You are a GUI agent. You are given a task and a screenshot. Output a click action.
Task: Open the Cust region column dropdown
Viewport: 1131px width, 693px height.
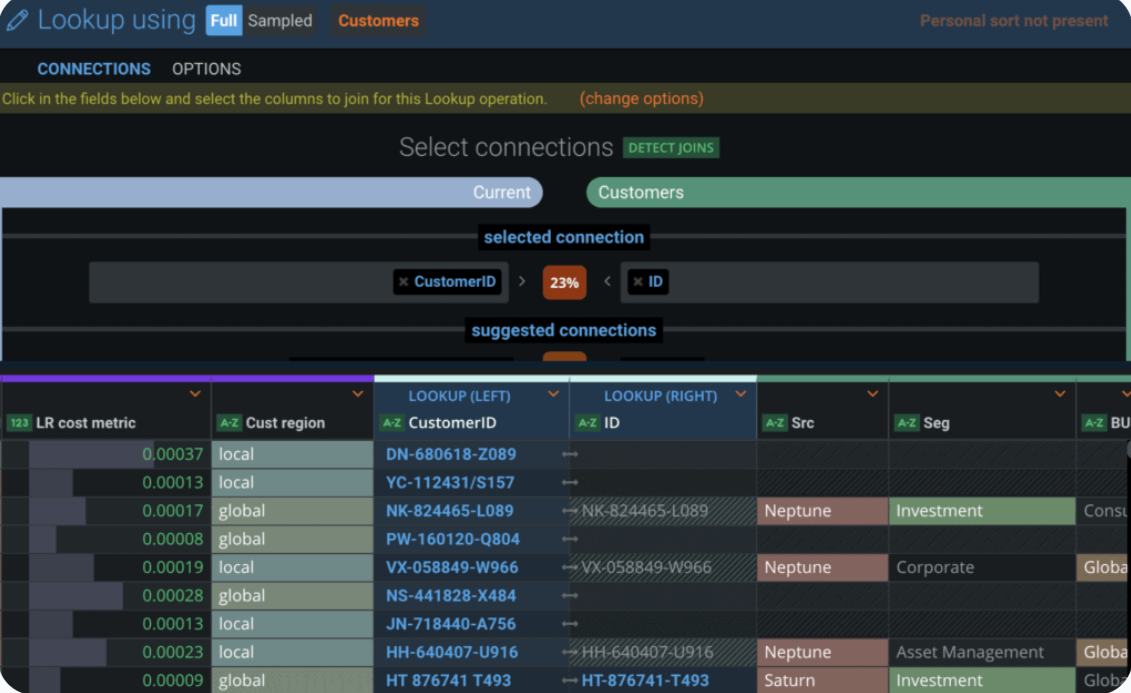coord(358,394)
